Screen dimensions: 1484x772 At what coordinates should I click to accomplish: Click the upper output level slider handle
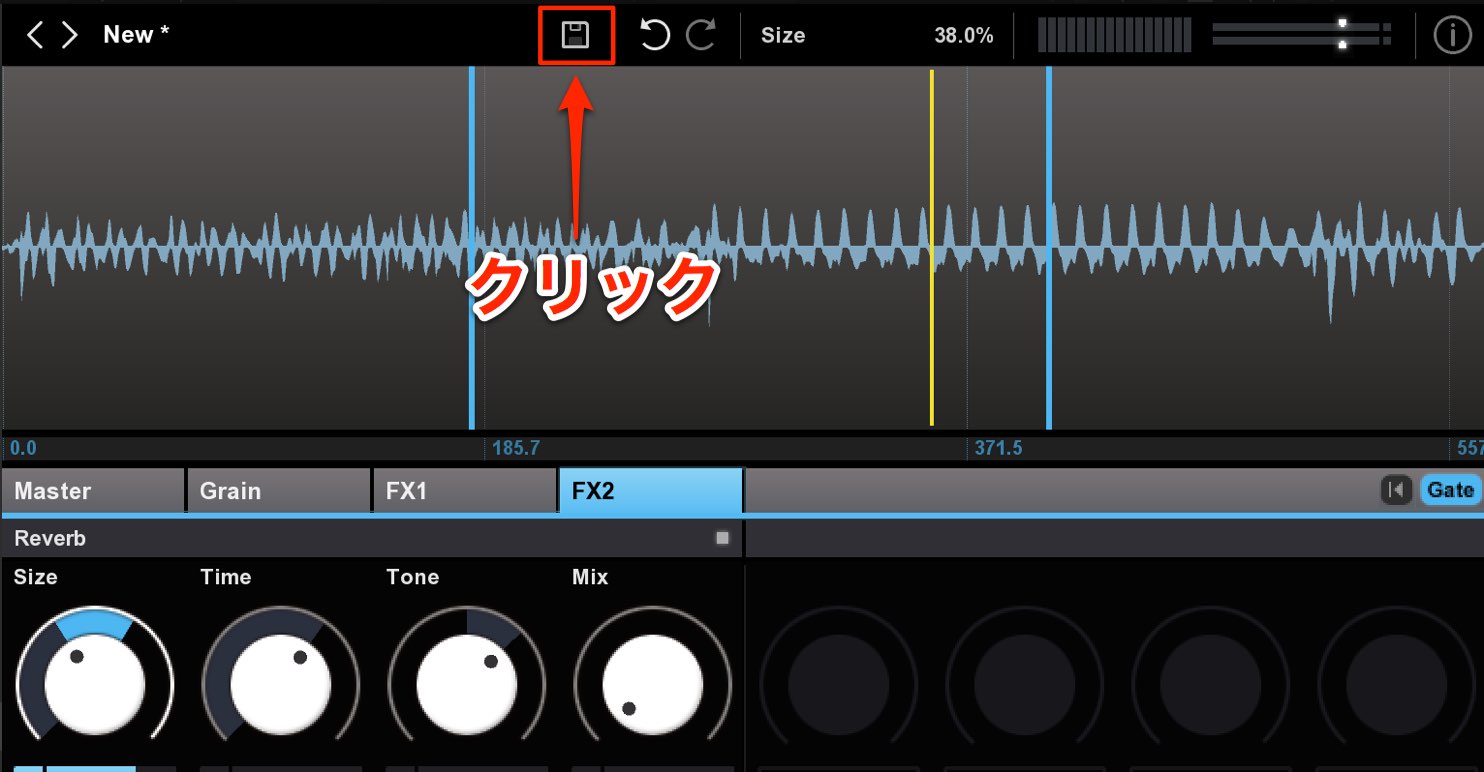[1343, 24]
